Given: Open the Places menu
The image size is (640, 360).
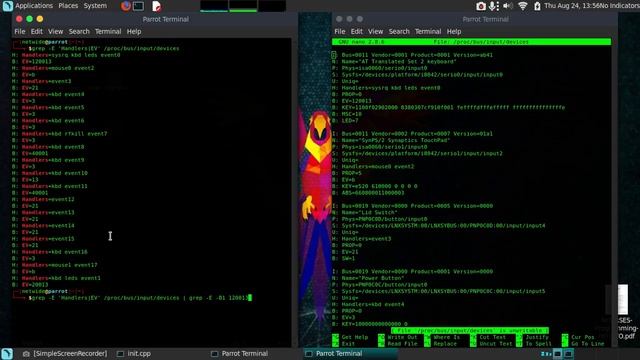Looking at the screenshot, I should (x=68, y=6).
